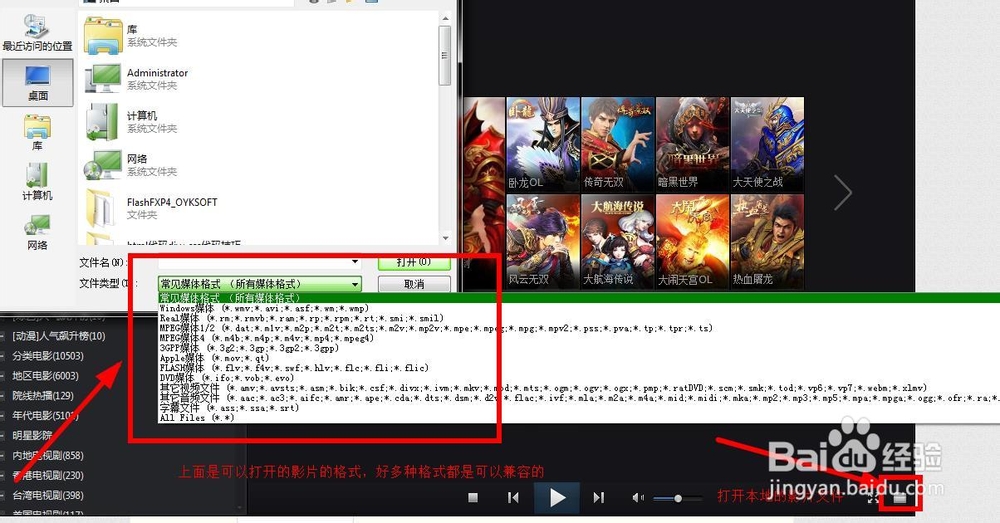Open the 年代电影 list entry
This screenshot has width=1000, height=523.
point(45,416)
